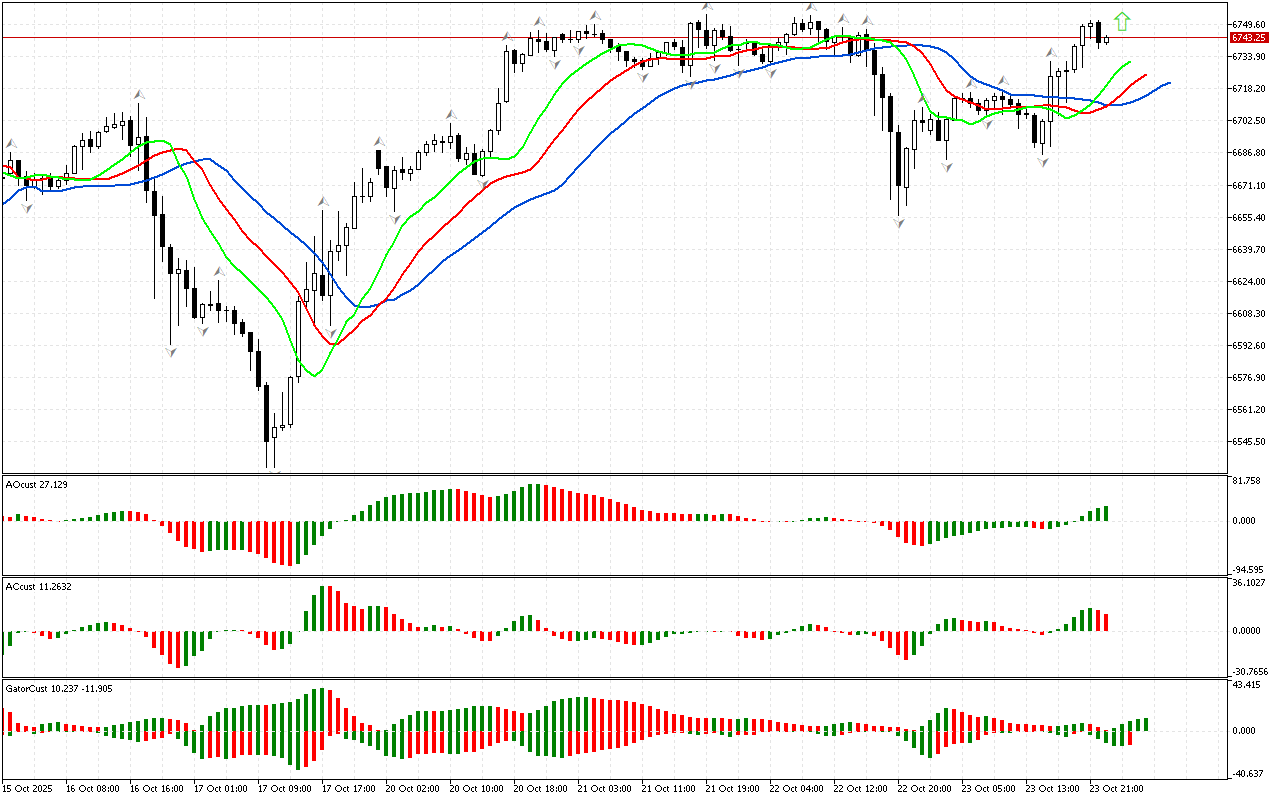The width and height of the screenshot is (1280, 800).
Task: Click the red current price label 6743.25
Action: click(1249, 37)
